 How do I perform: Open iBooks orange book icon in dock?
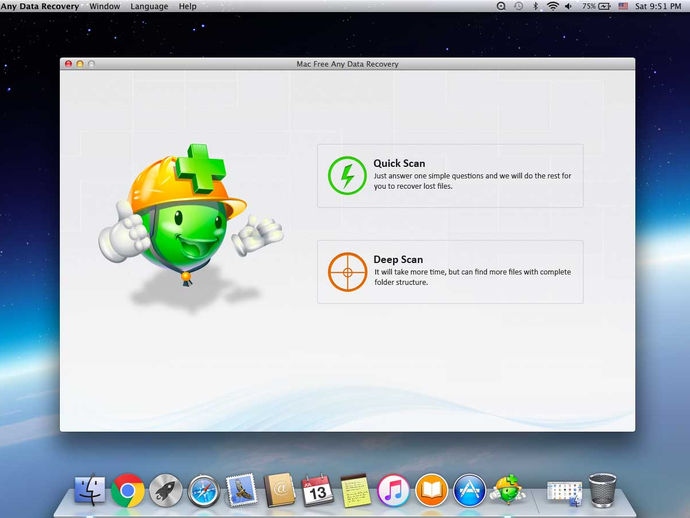pos(431,490)
